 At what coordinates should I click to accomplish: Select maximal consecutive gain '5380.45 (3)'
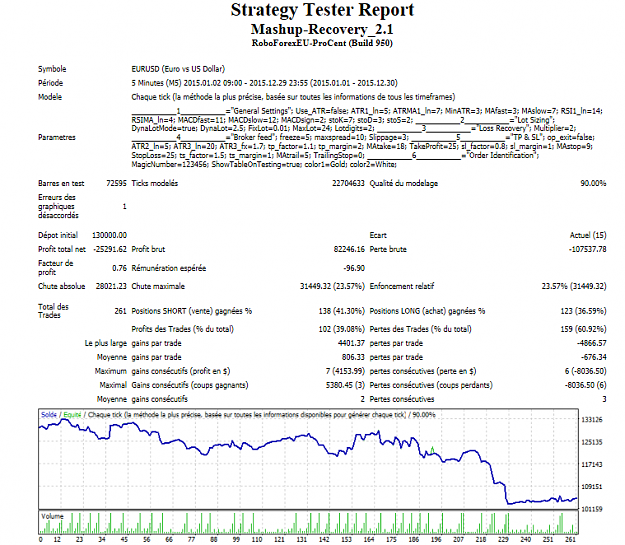pyautogui.click(x=345, y=385)
